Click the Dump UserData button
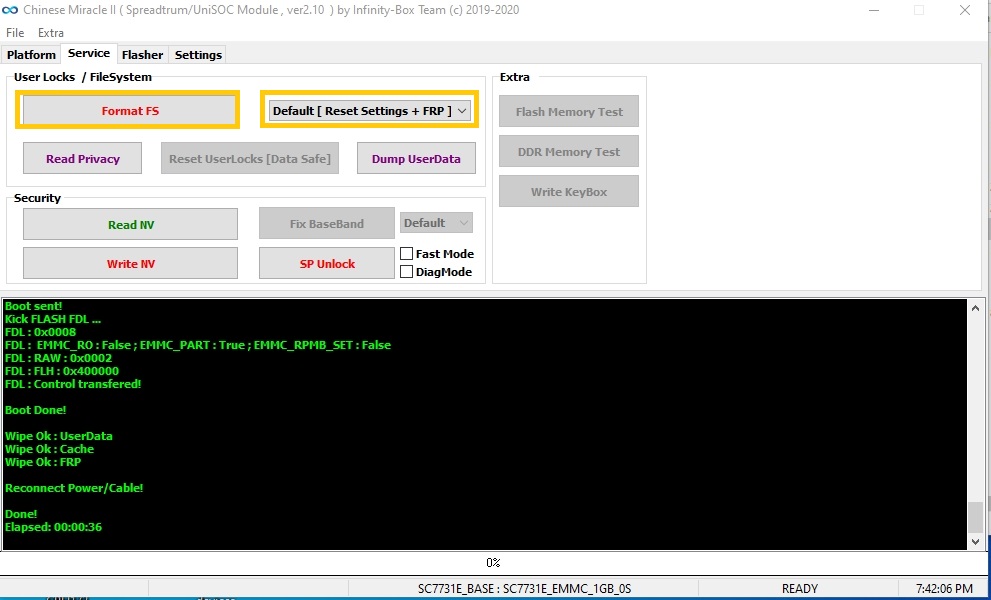The height and width of the screenshot is (600, 991). [416, 159]
